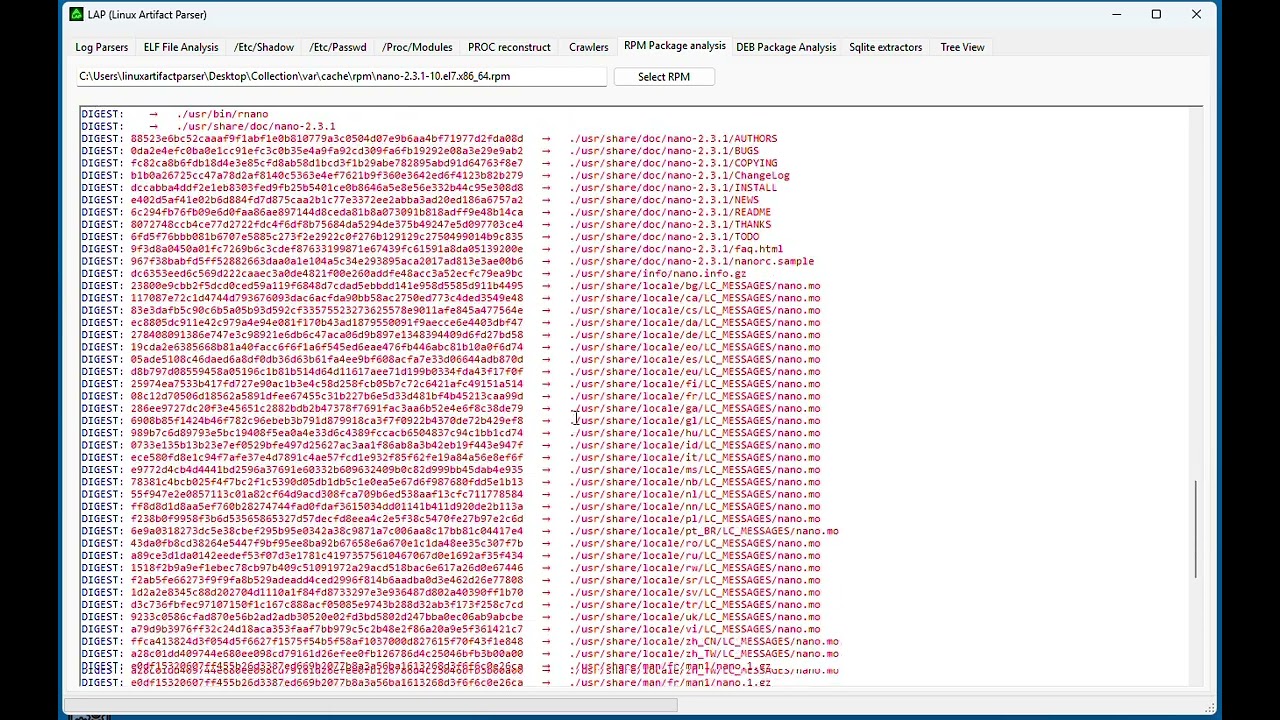Click the locale/pt_BR/LC_MESSAGES/nano.mo path

coord(704,531)
